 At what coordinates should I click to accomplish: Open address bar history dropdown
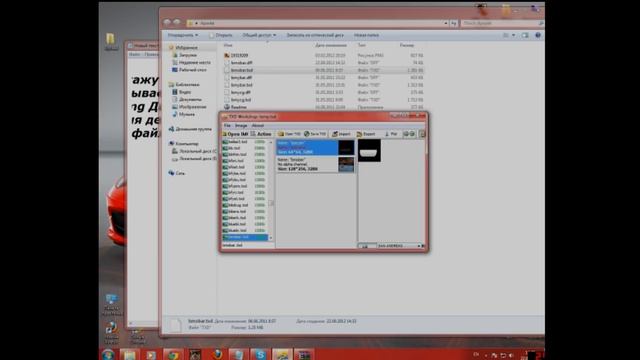point(446,23)
